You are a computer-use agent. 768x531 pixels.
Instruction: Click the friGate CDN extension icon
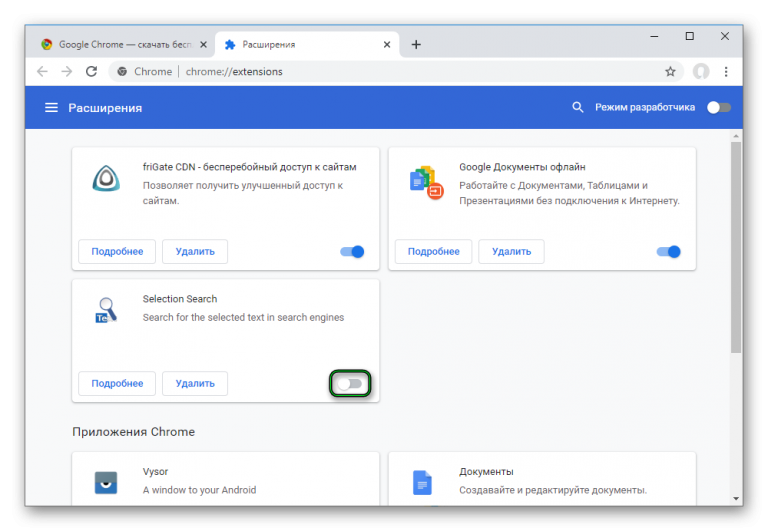(106, 178)
